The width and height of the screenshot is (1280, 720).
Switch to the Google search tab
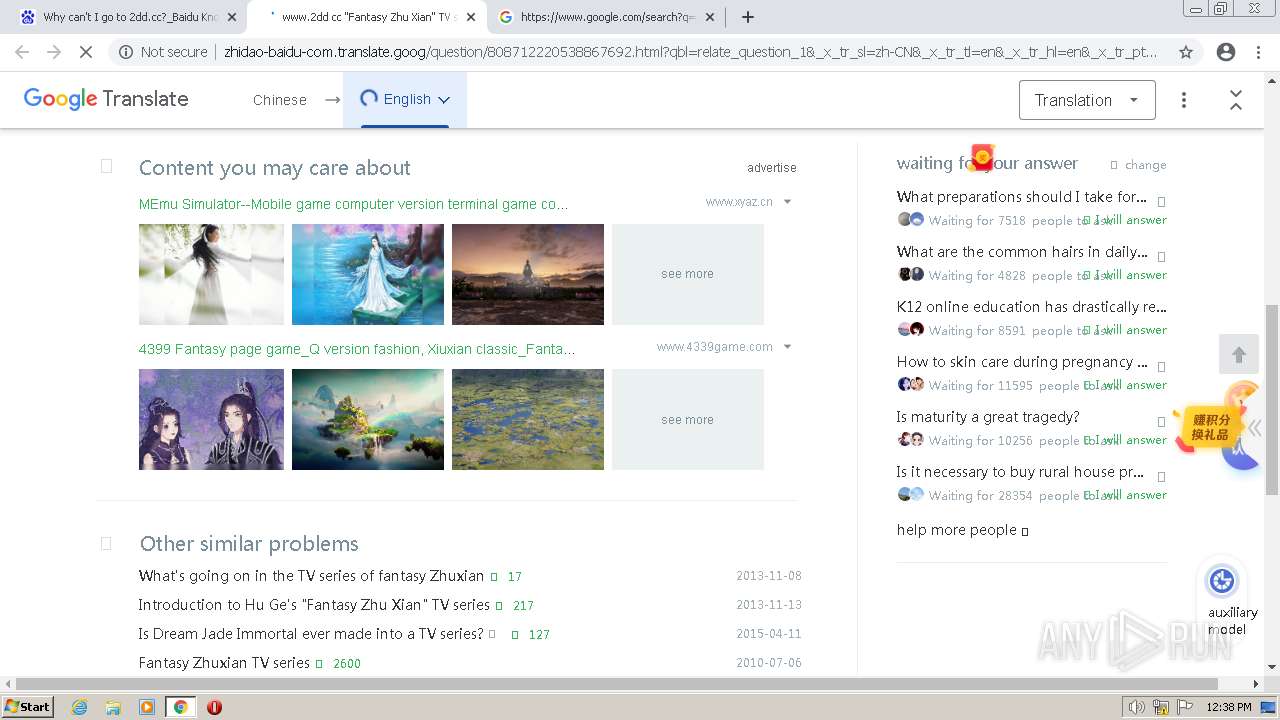pyautogui.click(x=606, y=17)
